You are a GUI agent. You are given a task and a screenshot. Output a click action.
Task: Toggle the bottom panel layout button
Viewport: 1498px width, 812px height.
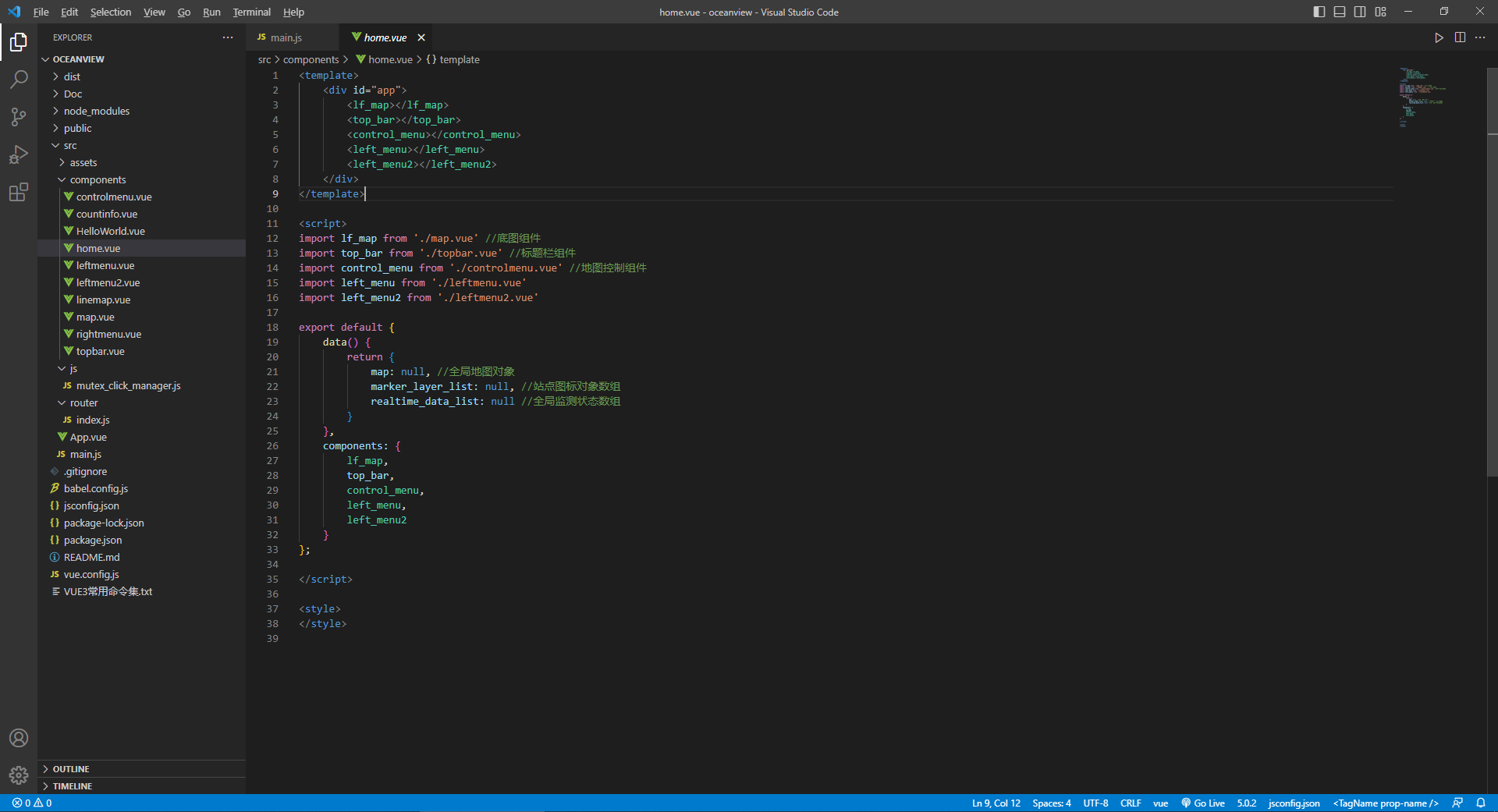pos(1340,12)
